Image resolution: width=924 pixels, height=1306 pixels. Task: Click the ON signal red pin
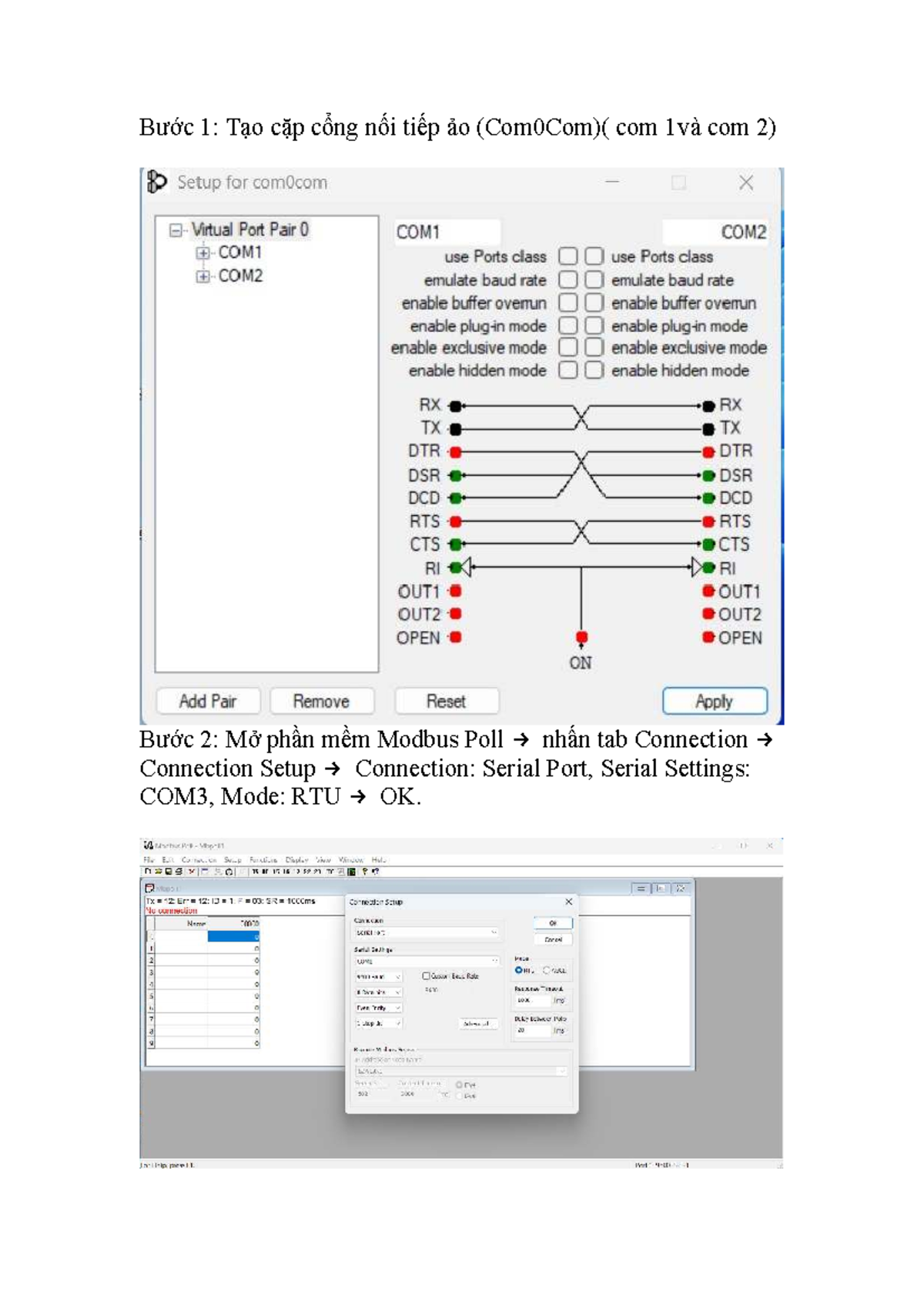coord(581,638)
